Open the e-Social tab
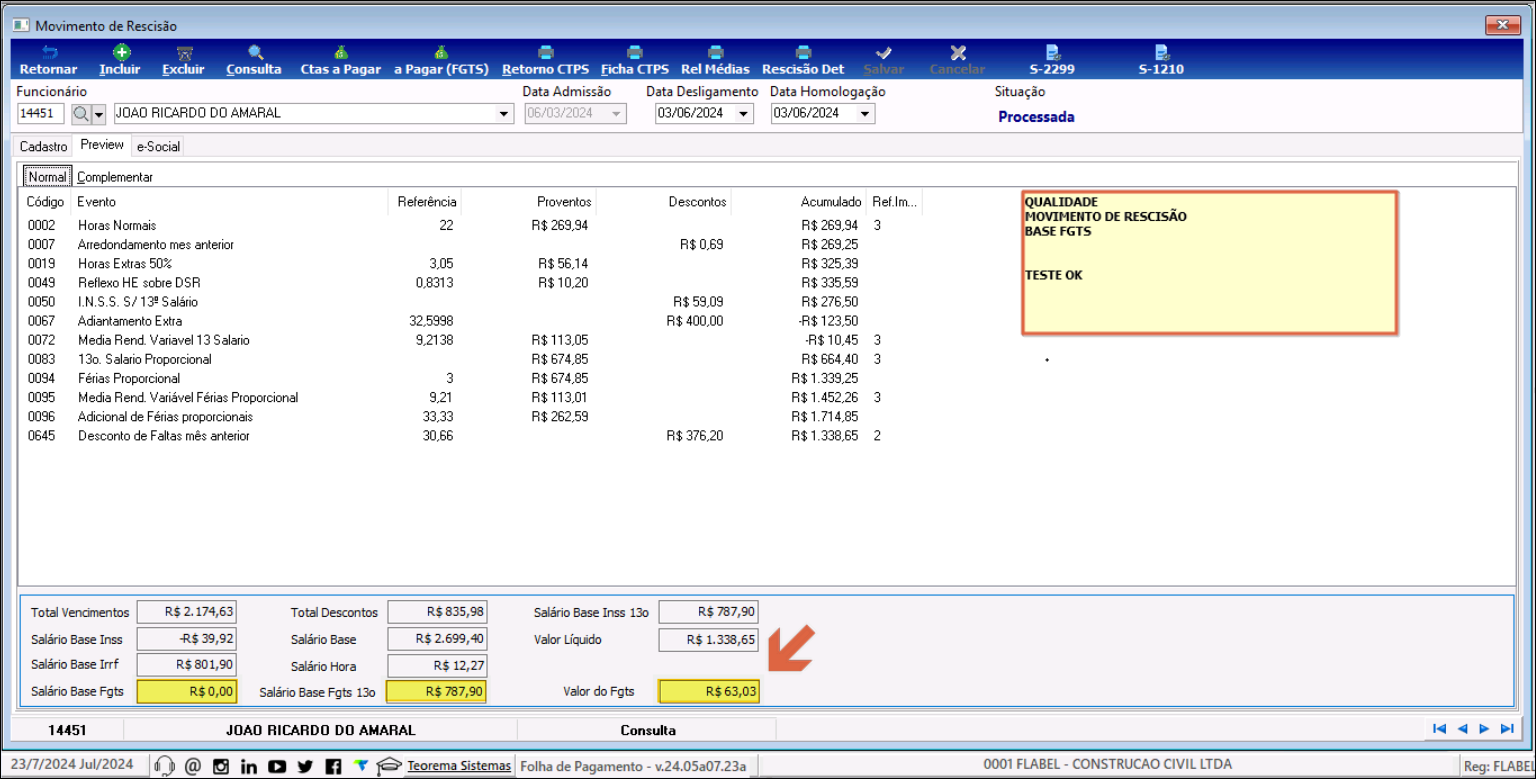The width and height of the screenshot is (1536, 779). pyautogui.click(x=158, y=147)
